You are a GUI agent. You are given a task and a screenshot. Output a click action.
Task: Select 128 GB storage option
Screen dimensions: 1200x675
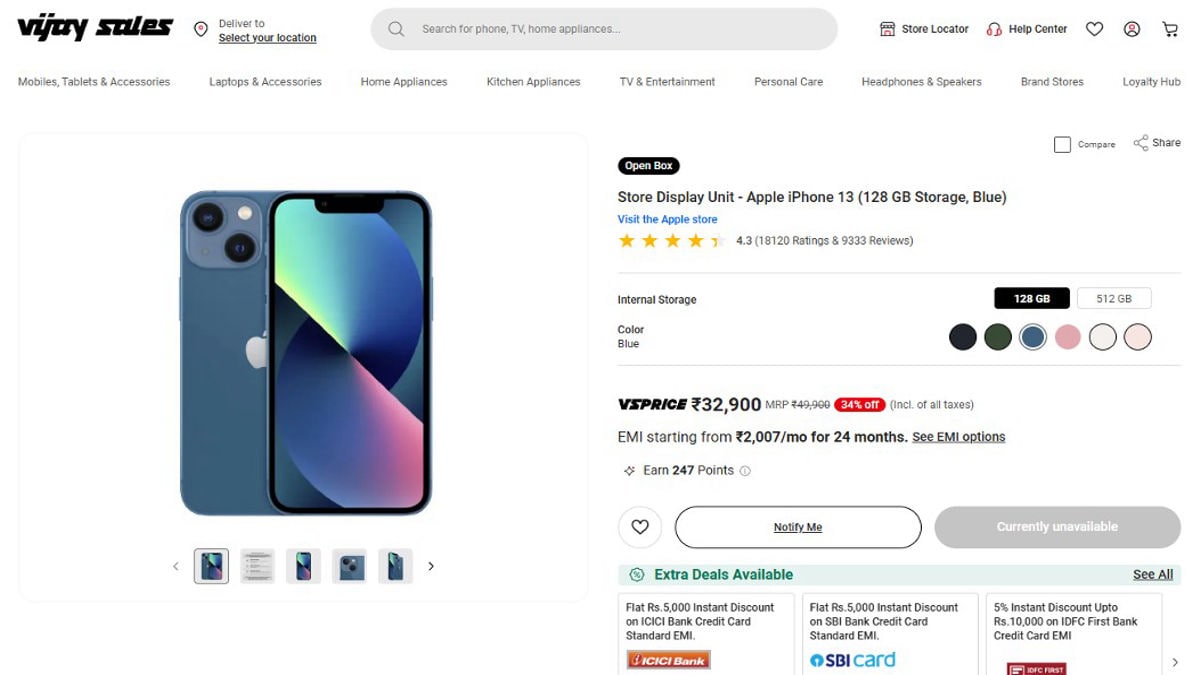(x=1031, y=298)
